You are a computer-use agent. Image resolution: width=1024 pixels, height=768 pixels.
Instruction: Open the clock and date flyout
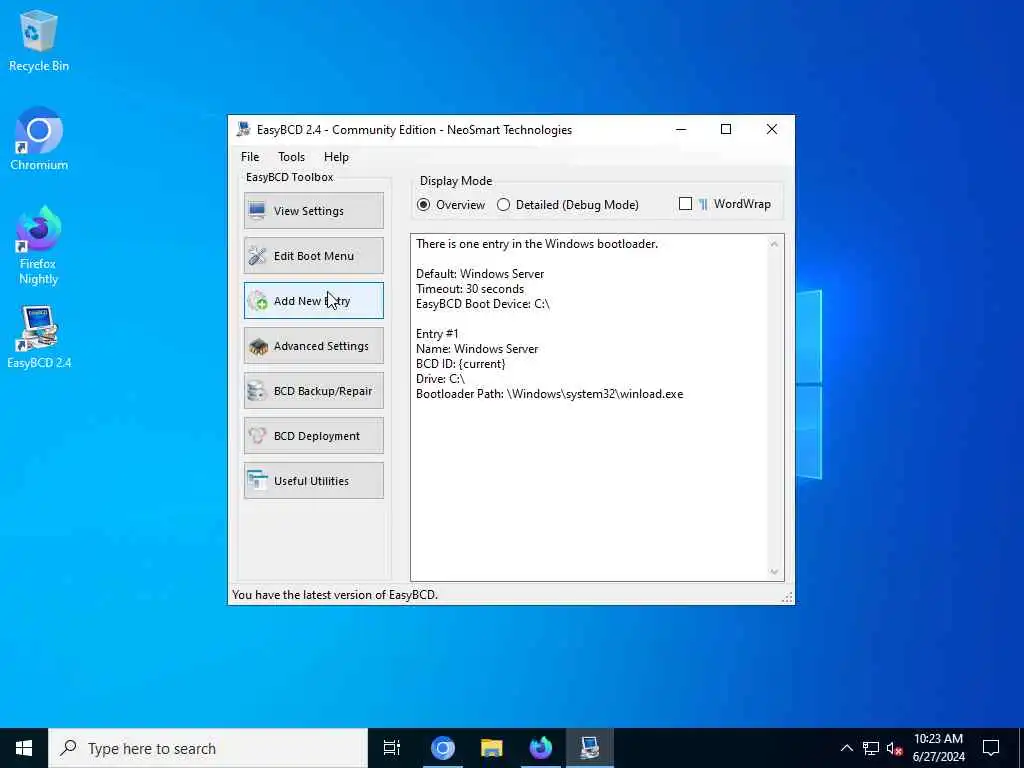938,748
